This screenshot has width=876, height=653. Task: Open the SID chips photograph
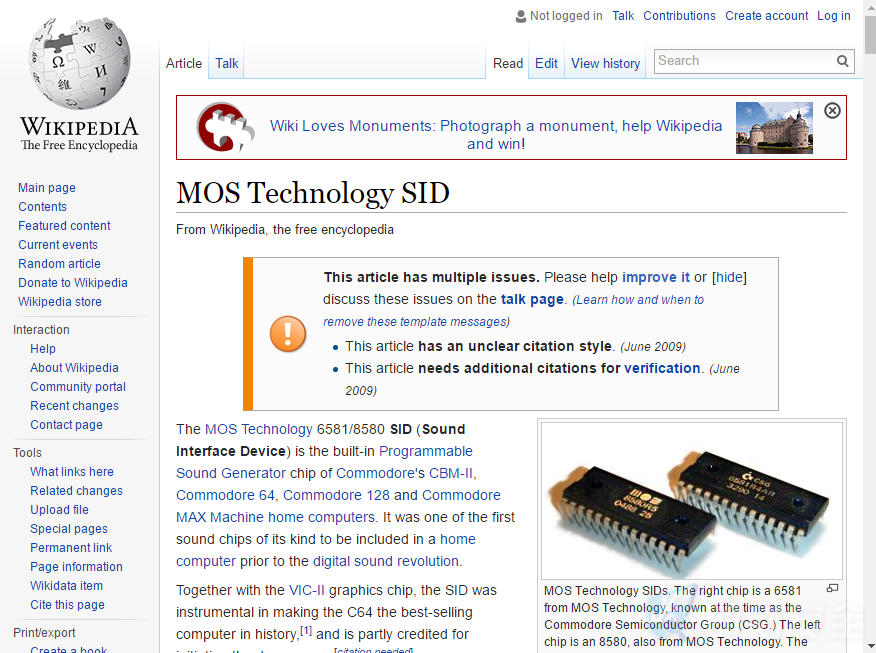692,501
